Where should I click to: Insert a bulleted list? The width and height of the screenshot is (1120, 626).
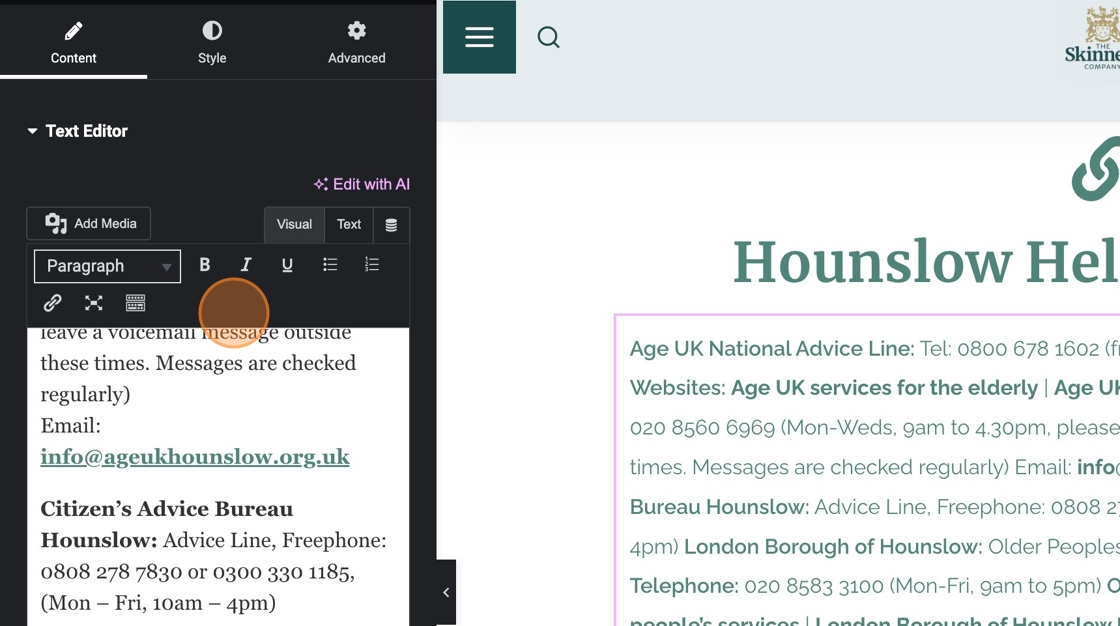point(329,265)
